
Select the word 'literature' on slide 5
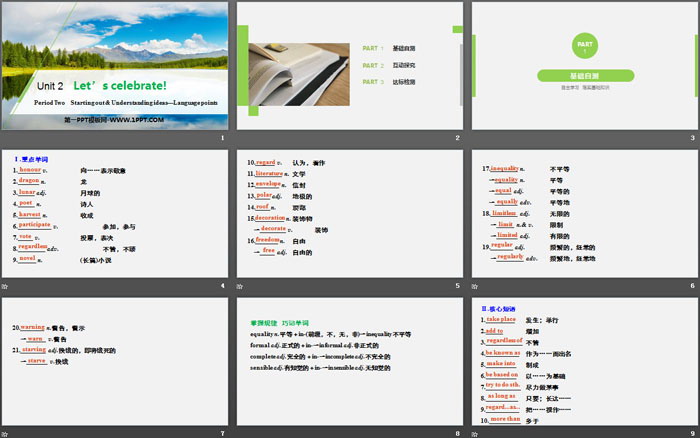pyautogui.click(x=270, y=173)
